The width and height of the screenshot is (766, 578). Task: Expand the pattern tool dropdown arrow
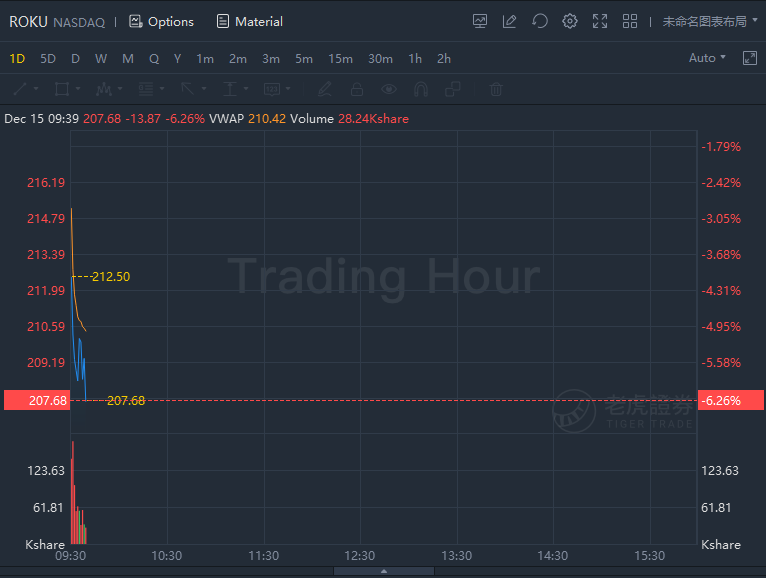coord(120,89)
